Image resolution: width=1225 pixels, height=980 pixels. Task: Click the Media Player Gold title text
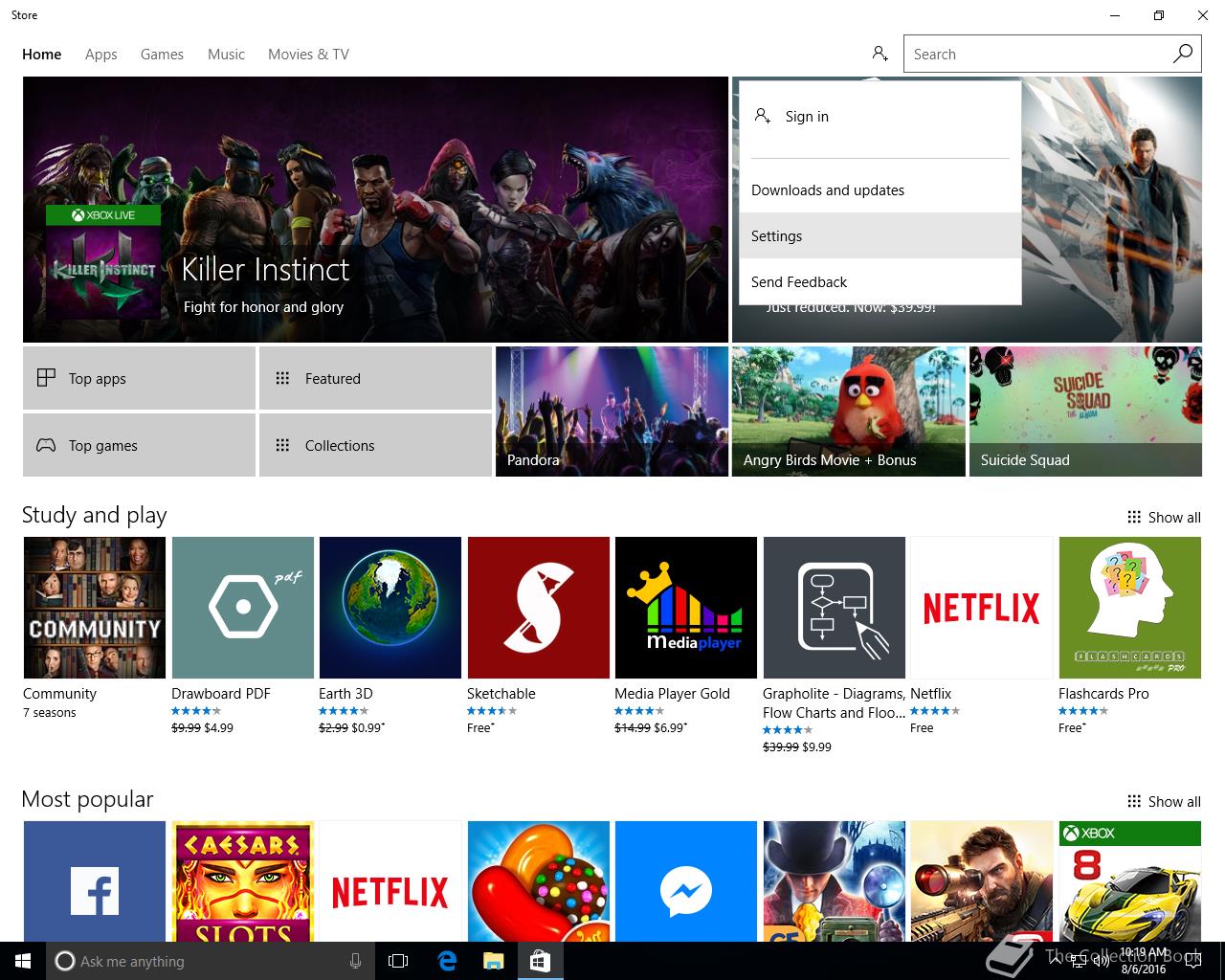(x=672, y=694)
